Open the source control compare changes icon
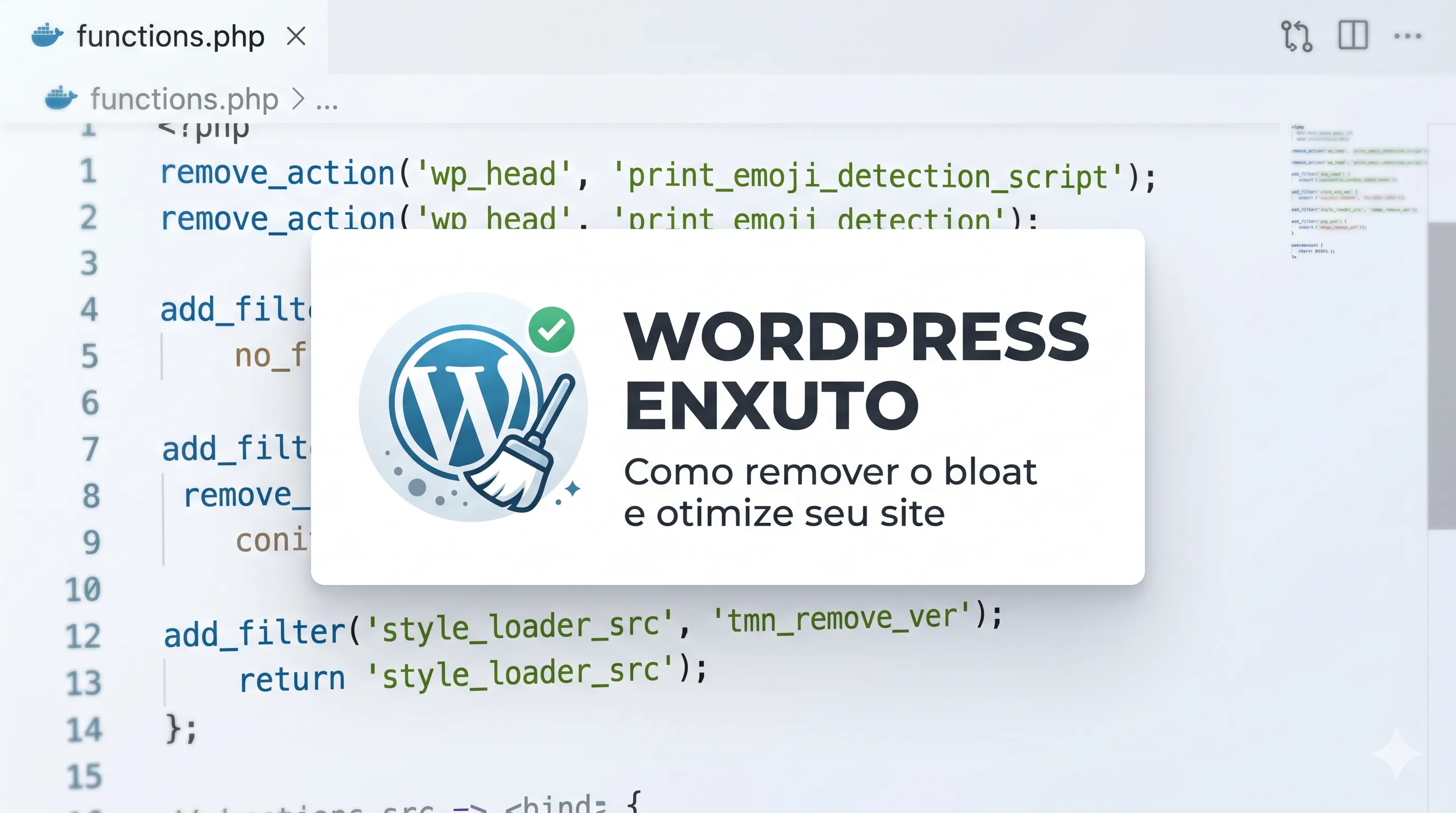The image size is (1456, 813). (x=1297, y=36)
